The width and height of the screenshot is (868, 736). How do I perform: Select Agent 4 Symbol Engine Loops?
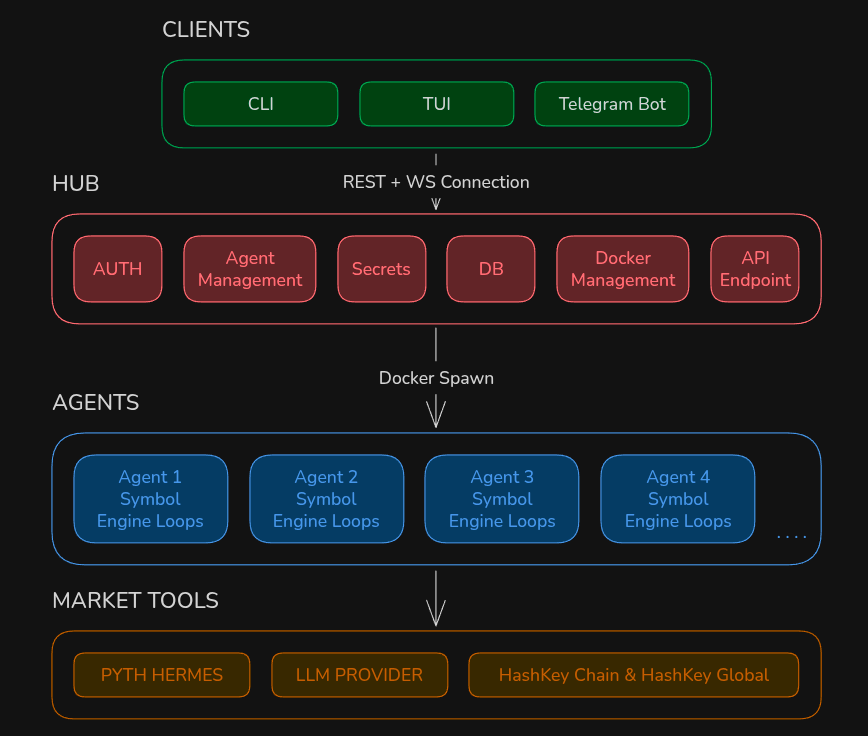[x=678, y=499]
